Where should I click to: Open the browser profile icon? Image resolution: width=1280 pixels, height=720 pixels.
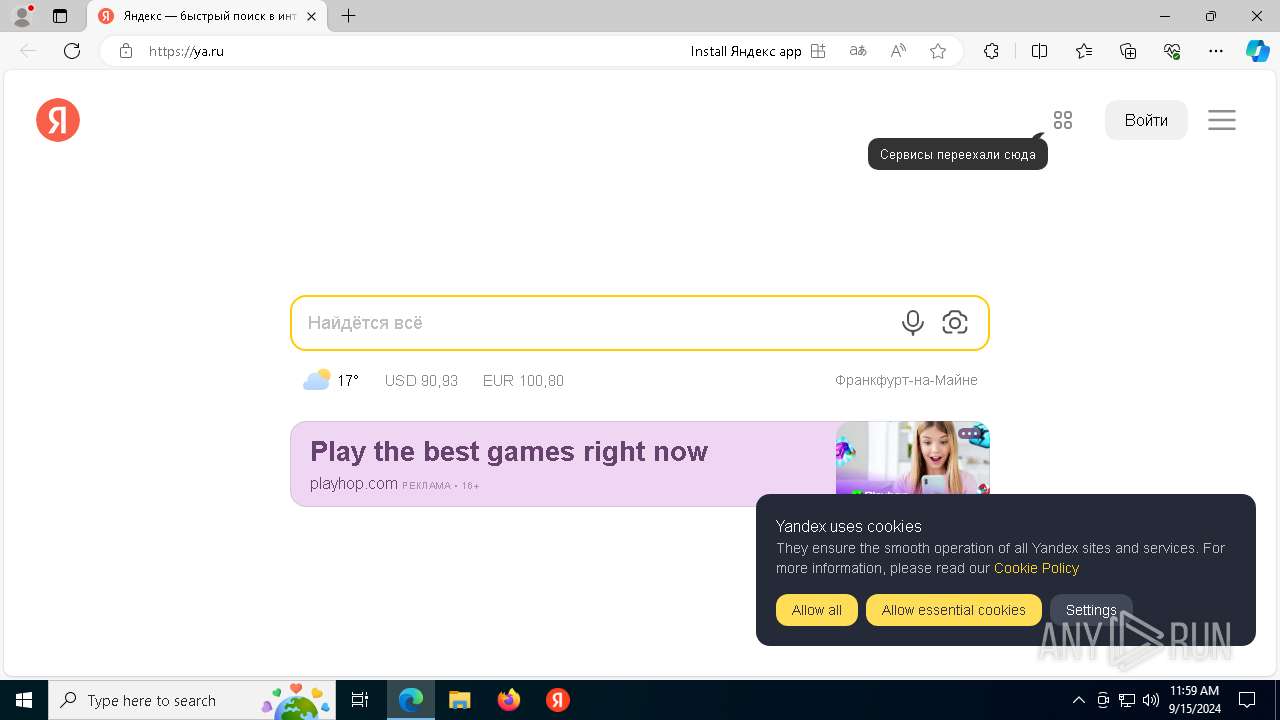[x=22, y=16]
